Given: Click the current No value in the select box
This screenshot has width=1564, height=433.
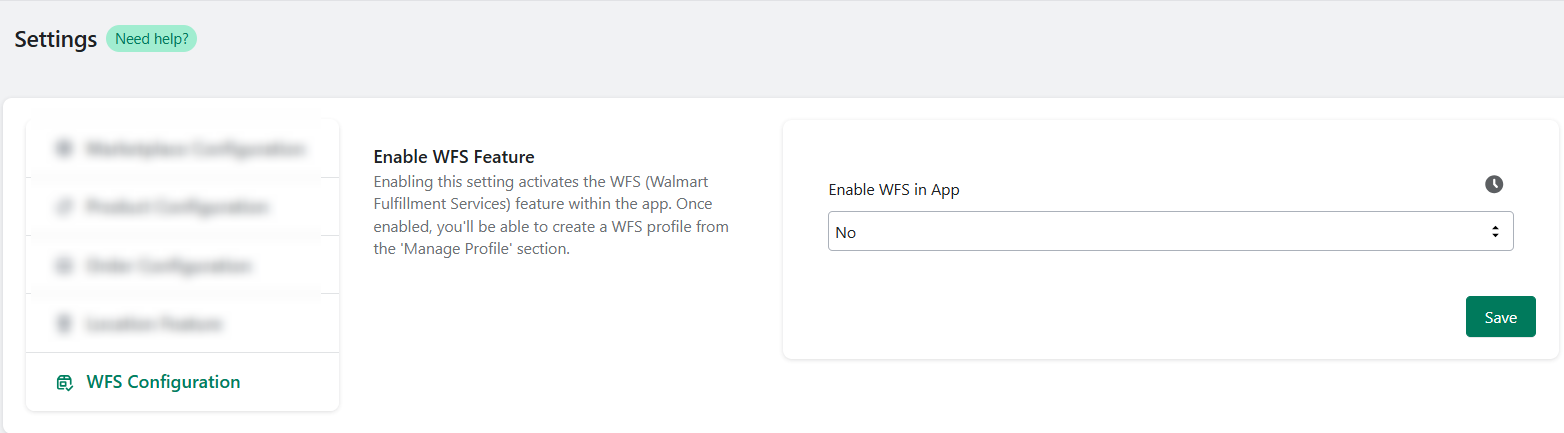Looking at the screenshot, I should (x=846, y=232).
